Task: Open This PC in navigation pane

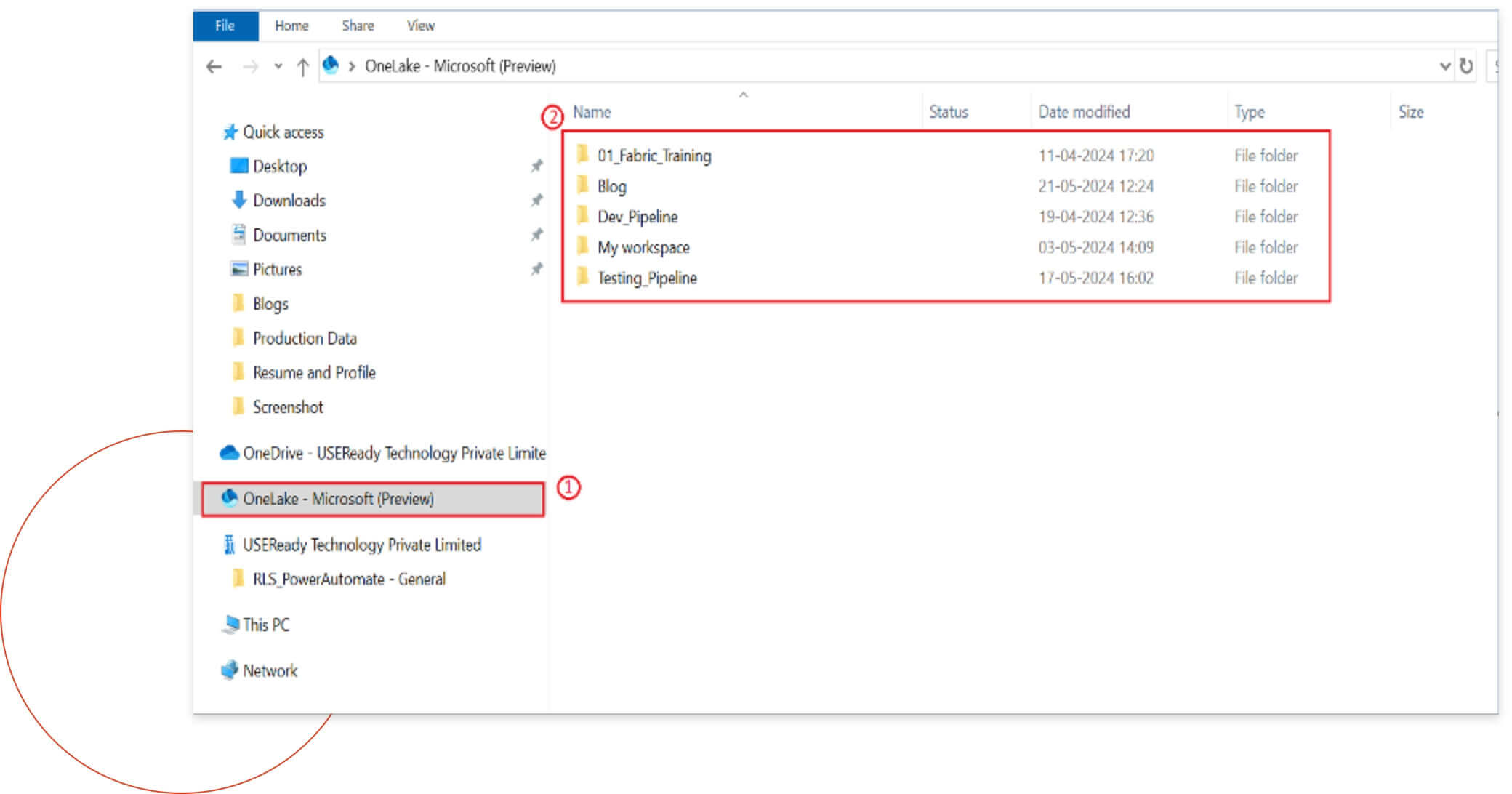Action: pyautogui.click(x=266, y=625)
